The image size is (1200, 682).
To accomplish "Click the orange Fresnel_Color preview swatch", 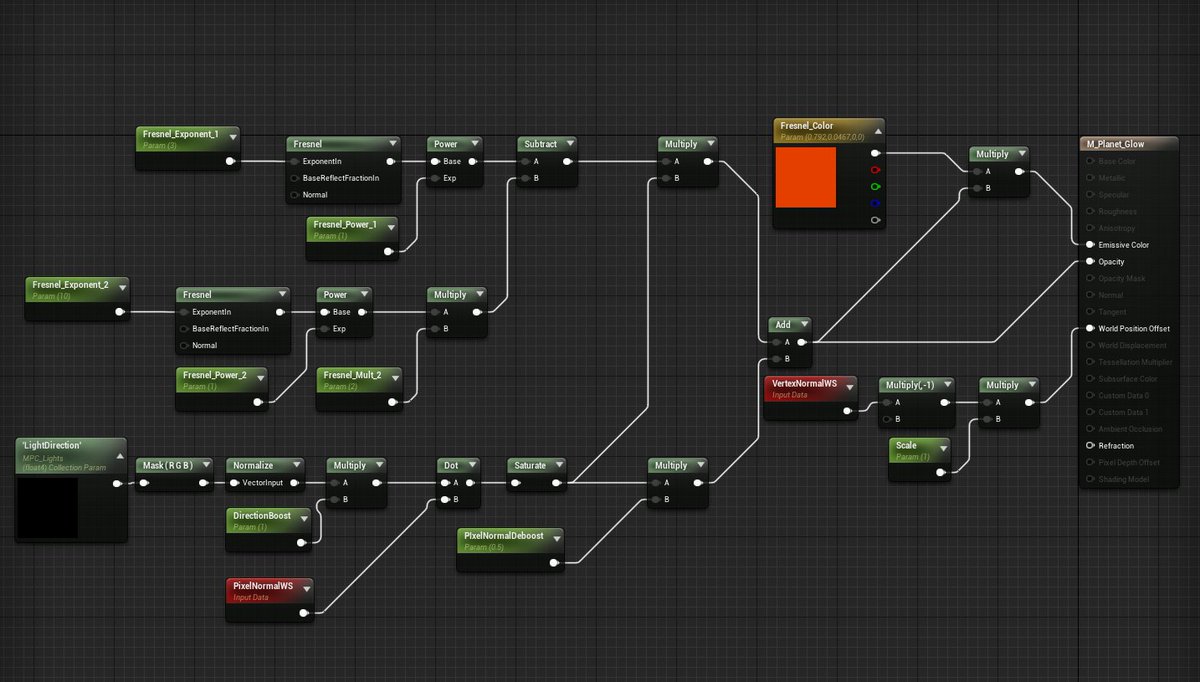I will [x=805, y=178].
